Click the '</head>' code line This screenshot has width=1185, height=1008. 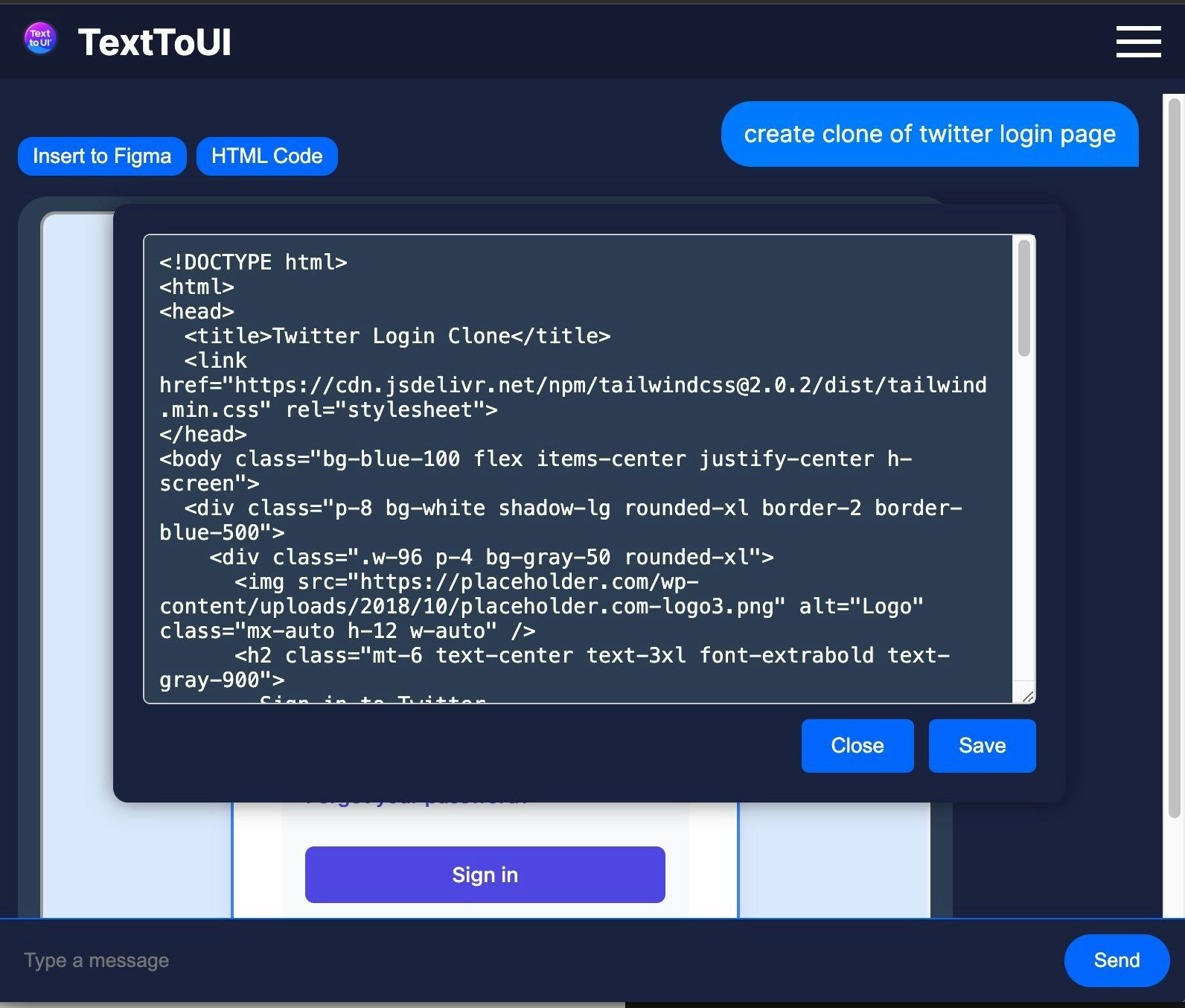coord(202,434)
